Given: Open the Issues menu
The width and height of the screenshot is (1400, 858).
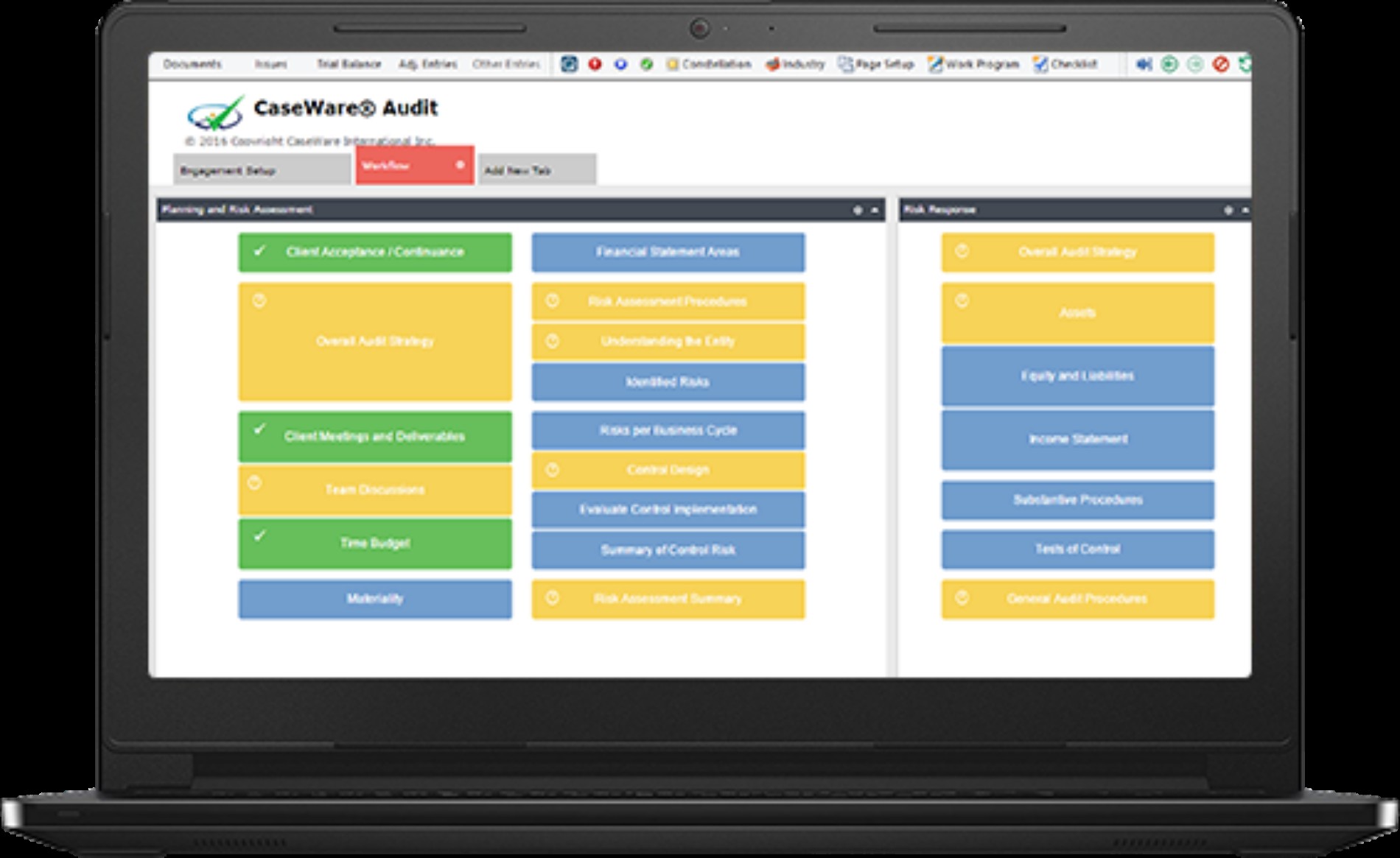Looking at the screenshot, I should pyautogui.click(x=270, y=64).
